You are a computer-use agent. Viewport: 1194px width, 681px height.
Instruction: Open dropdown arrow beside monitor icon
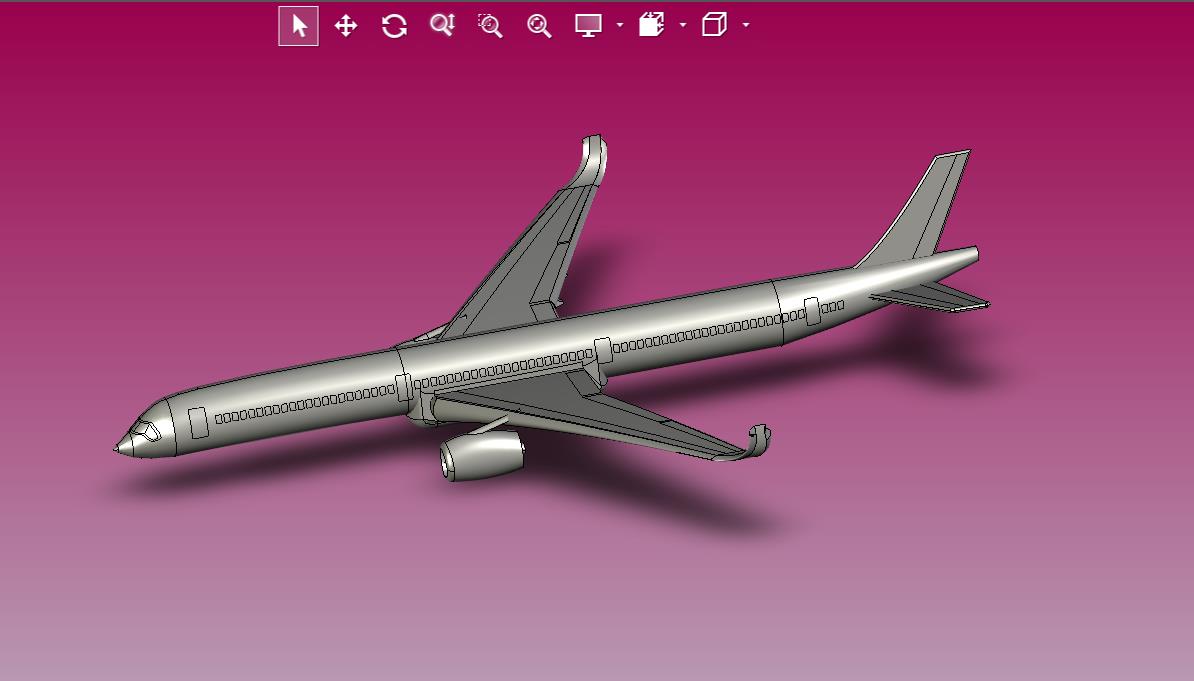(620, 25)
